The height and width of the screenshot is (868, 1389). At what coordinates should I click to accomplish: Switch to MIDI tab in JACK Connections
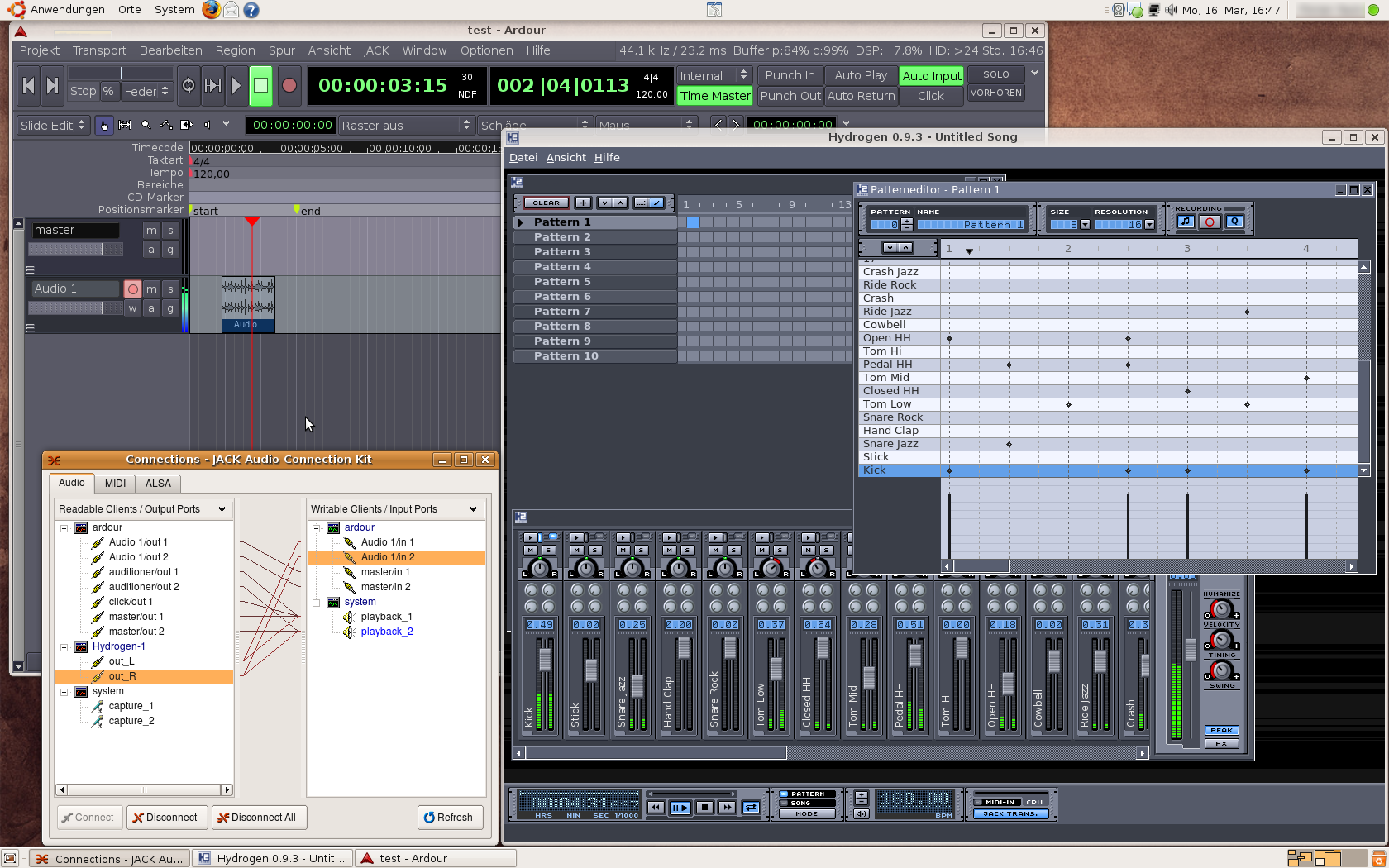click(x=116, y=484)
